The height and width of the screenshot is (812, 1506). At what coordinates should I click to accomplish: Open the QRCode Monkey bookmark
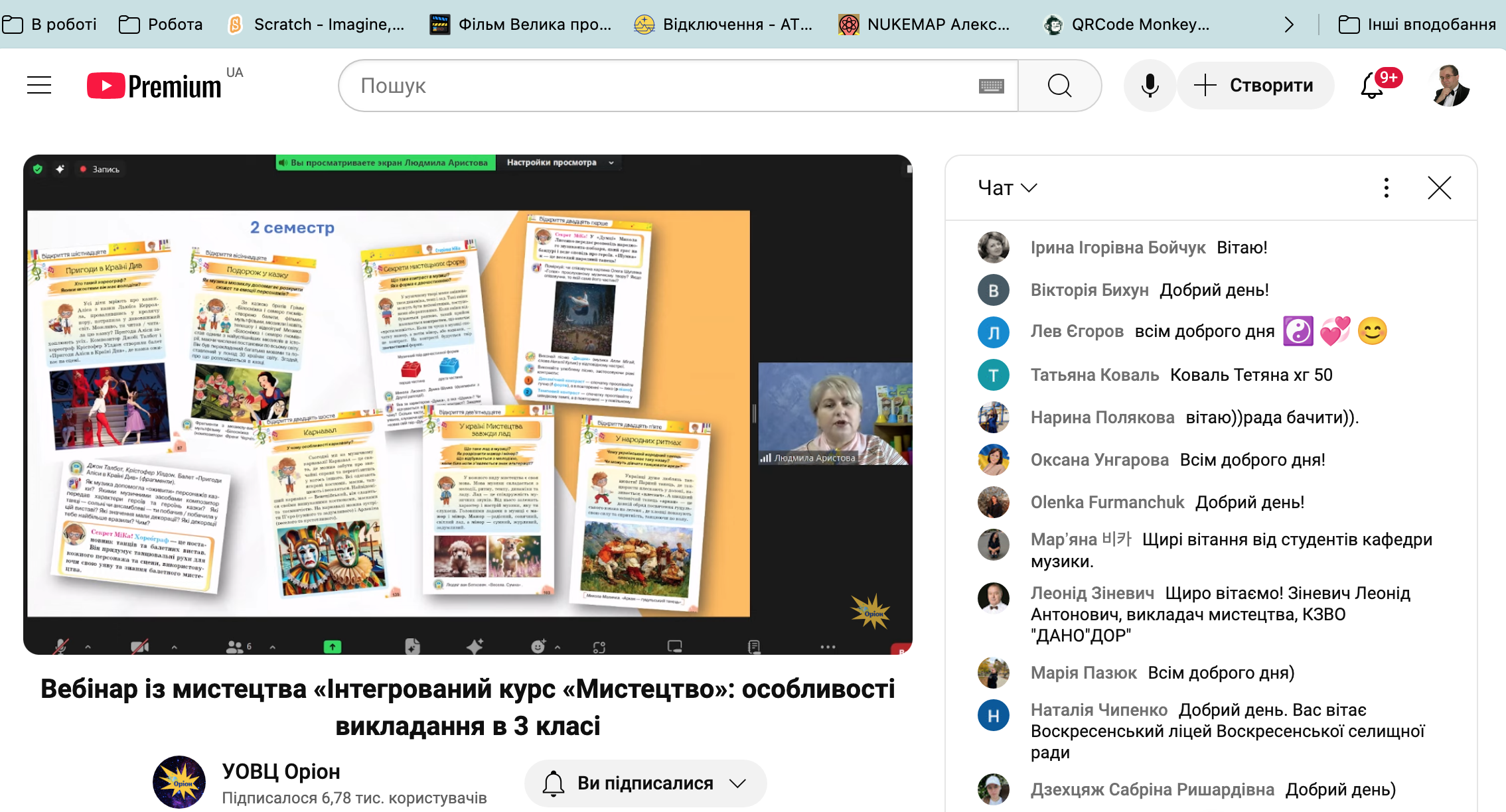[x=1127, y=25]
